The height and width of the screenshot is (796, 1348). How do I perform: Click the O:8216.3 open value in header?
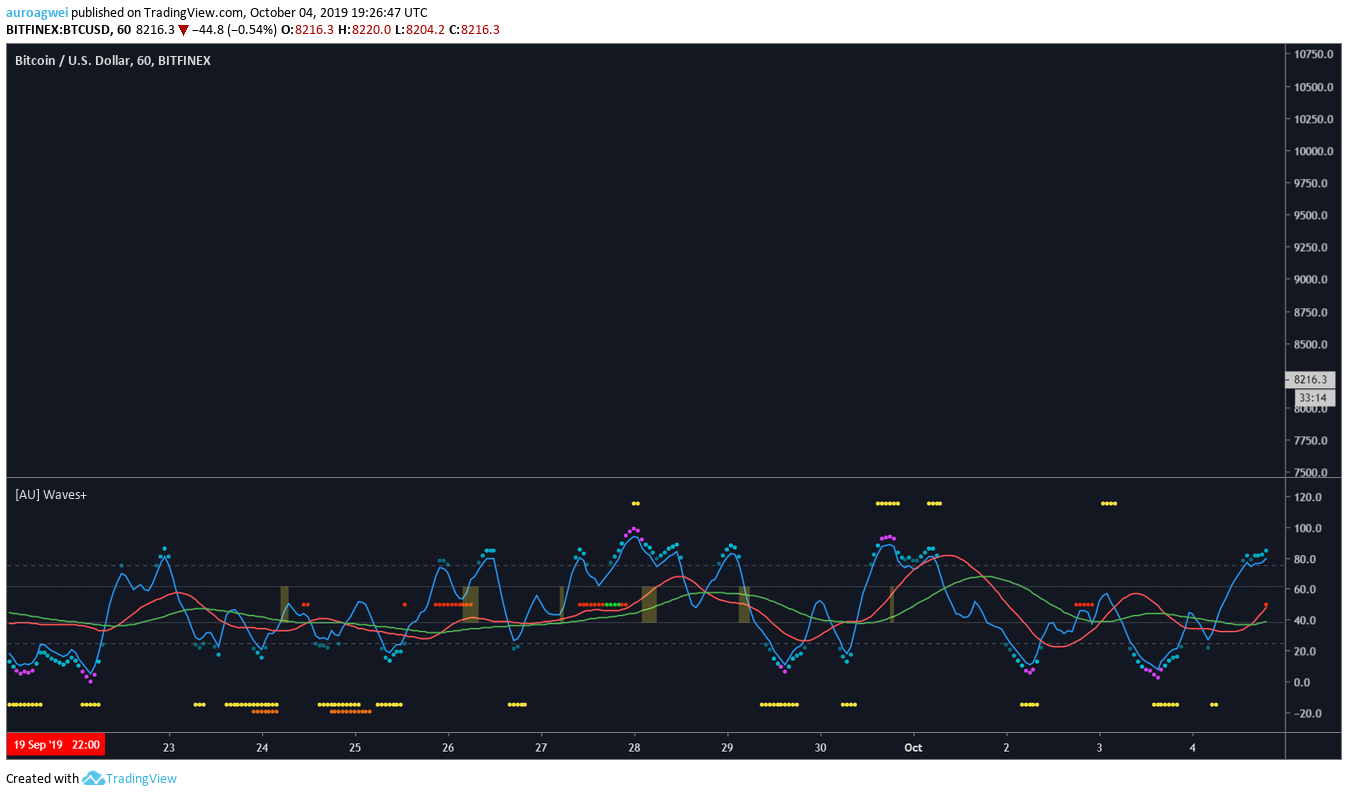coord(307,30)
